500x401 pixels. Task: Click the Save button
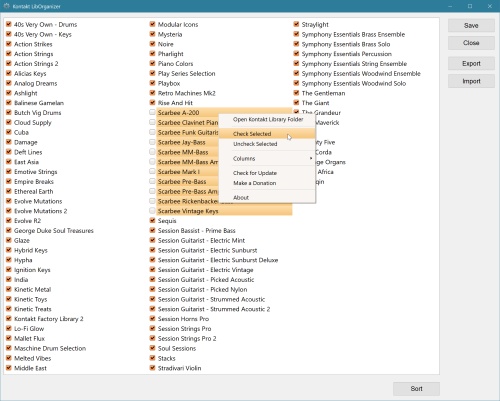point(471,26)
